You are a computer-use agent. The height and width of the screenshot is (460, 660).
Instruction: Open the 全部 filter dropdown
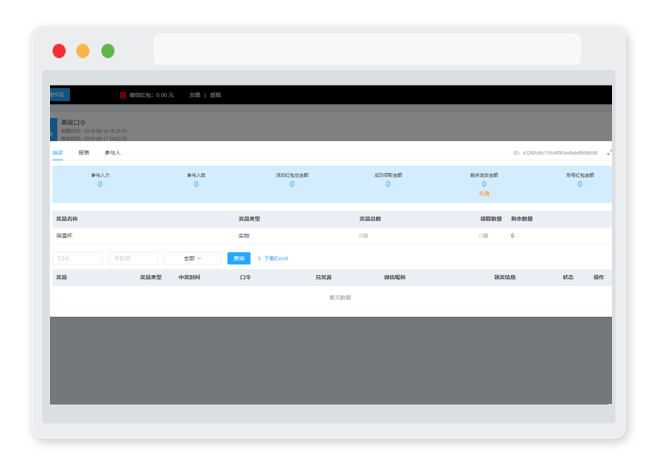pyautogui.click(x=193, y=258)
